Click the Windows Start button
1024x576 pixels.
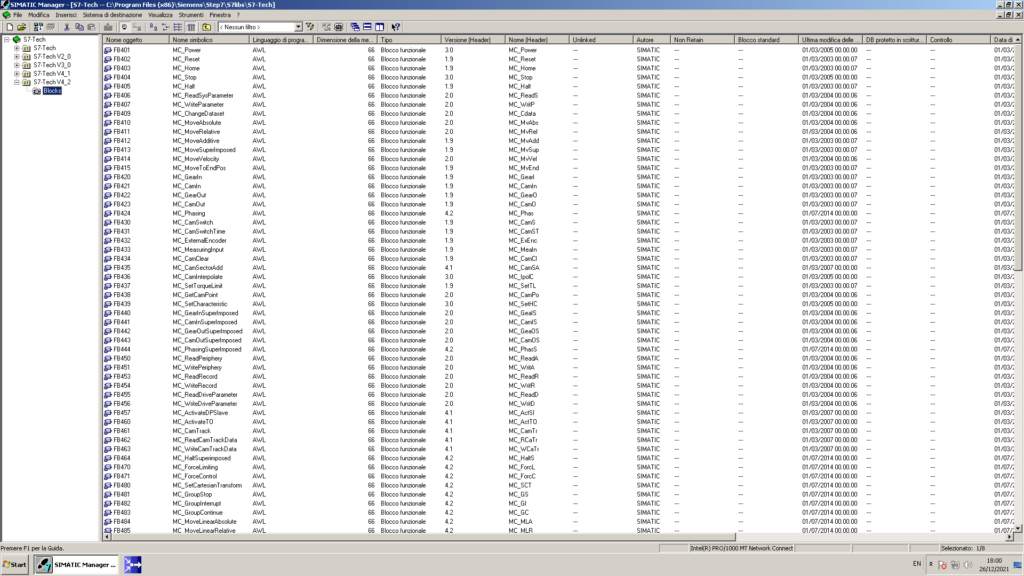tap(14, 564)
